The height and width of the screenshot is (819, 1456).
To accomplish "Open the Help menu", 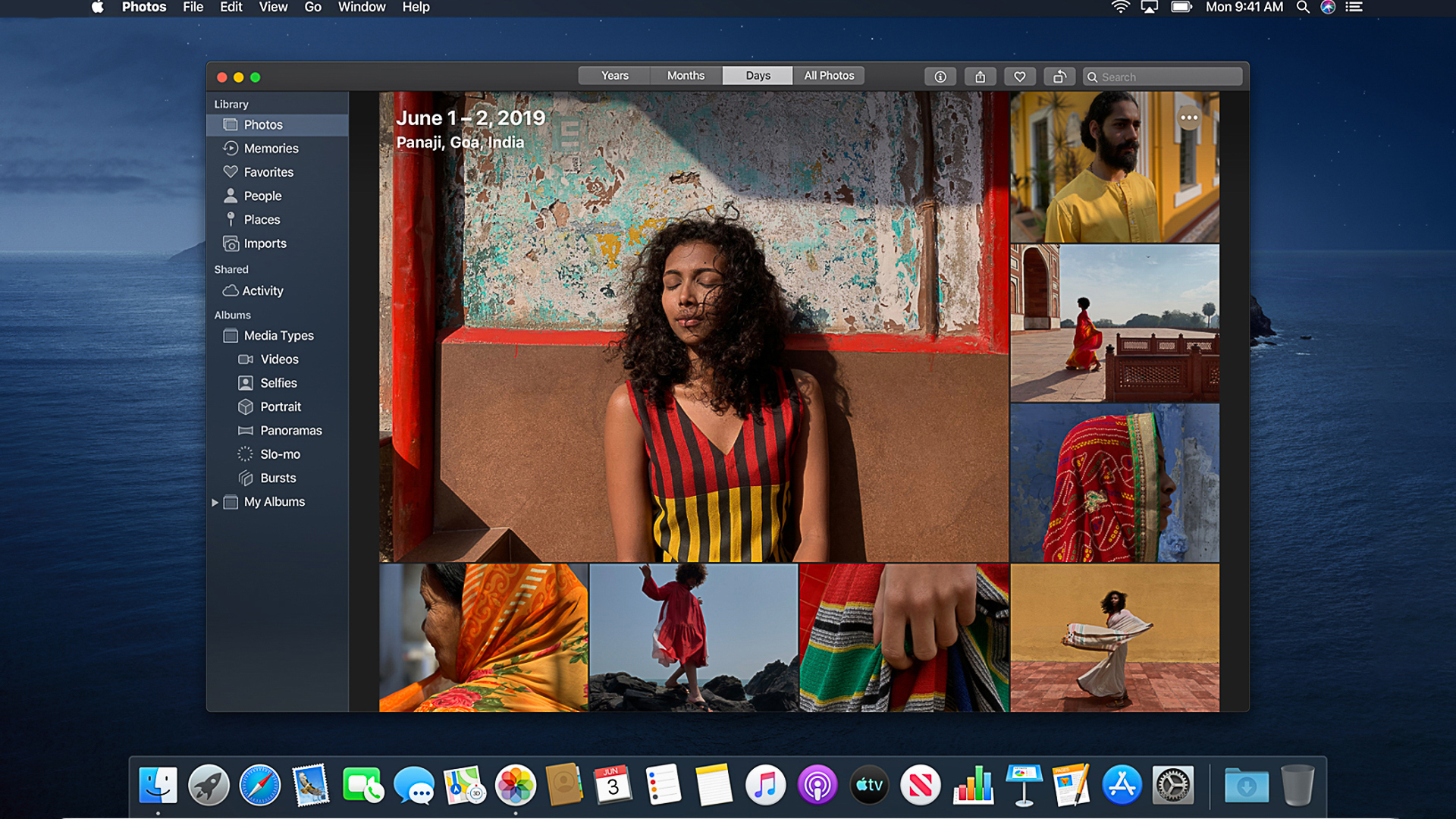I will (416, 7).
